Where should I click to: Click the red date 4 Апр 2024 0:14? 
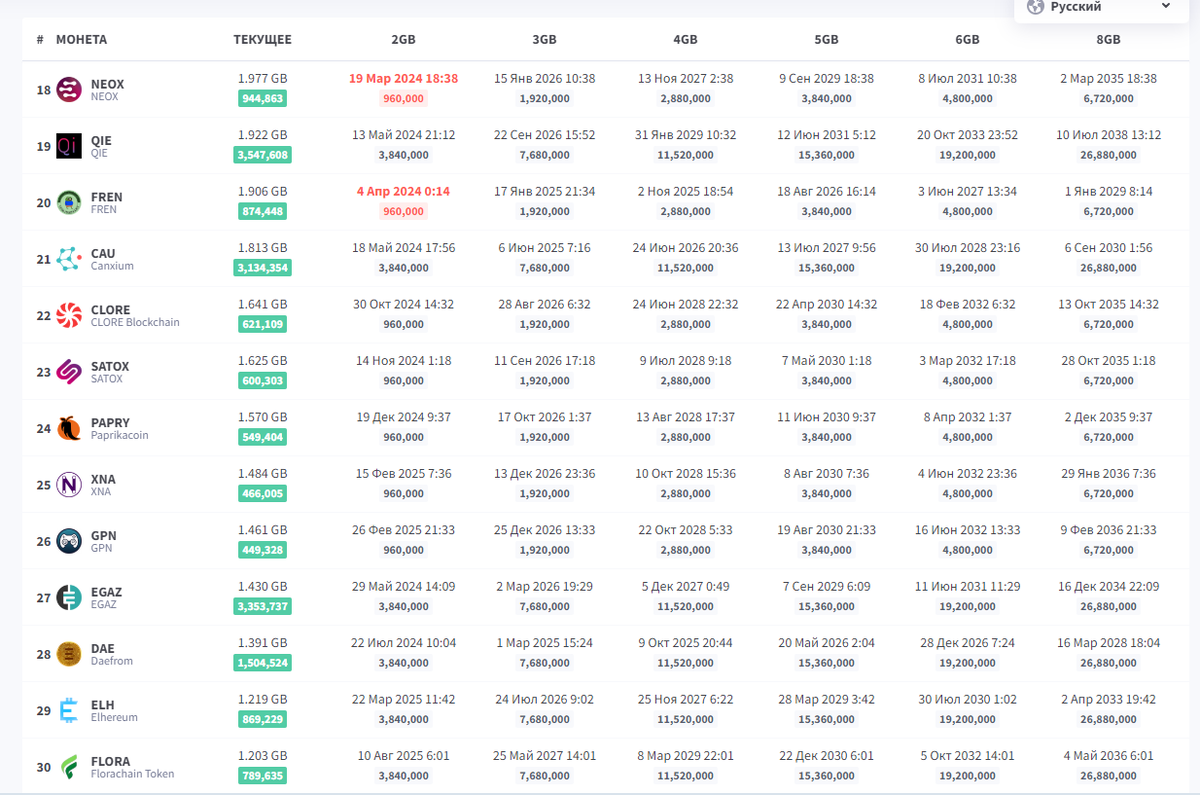coord(403,191)
